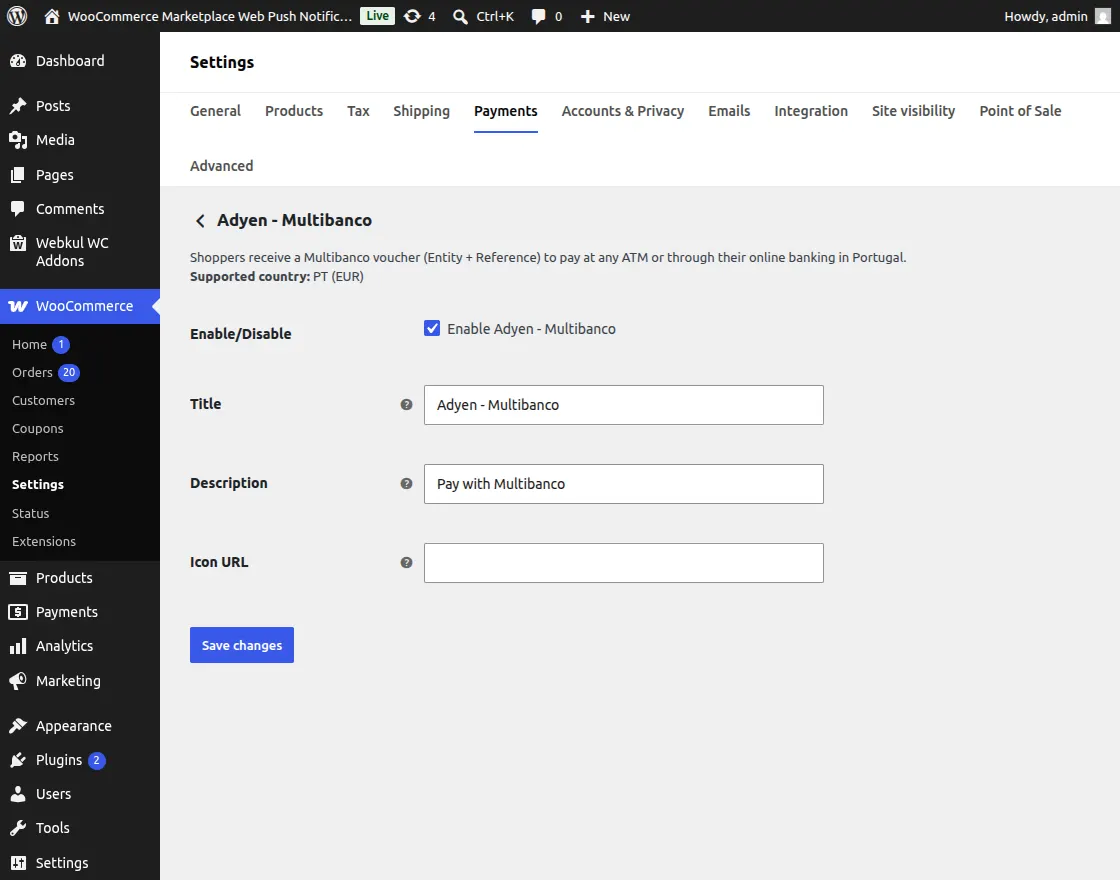The width and height of the screenshot is (1120, 880).
Task: Open the Coupons submenu link
Action: point(38,429)
